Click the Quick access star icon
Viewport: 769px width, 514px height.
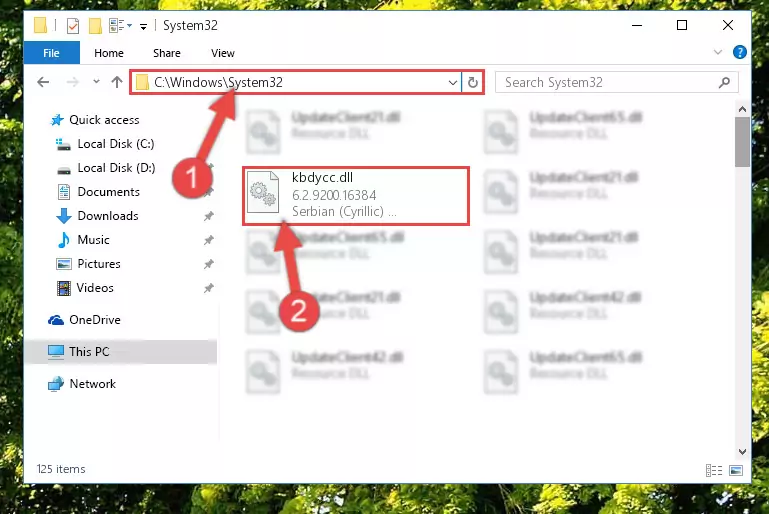click(x=57, y=120)
